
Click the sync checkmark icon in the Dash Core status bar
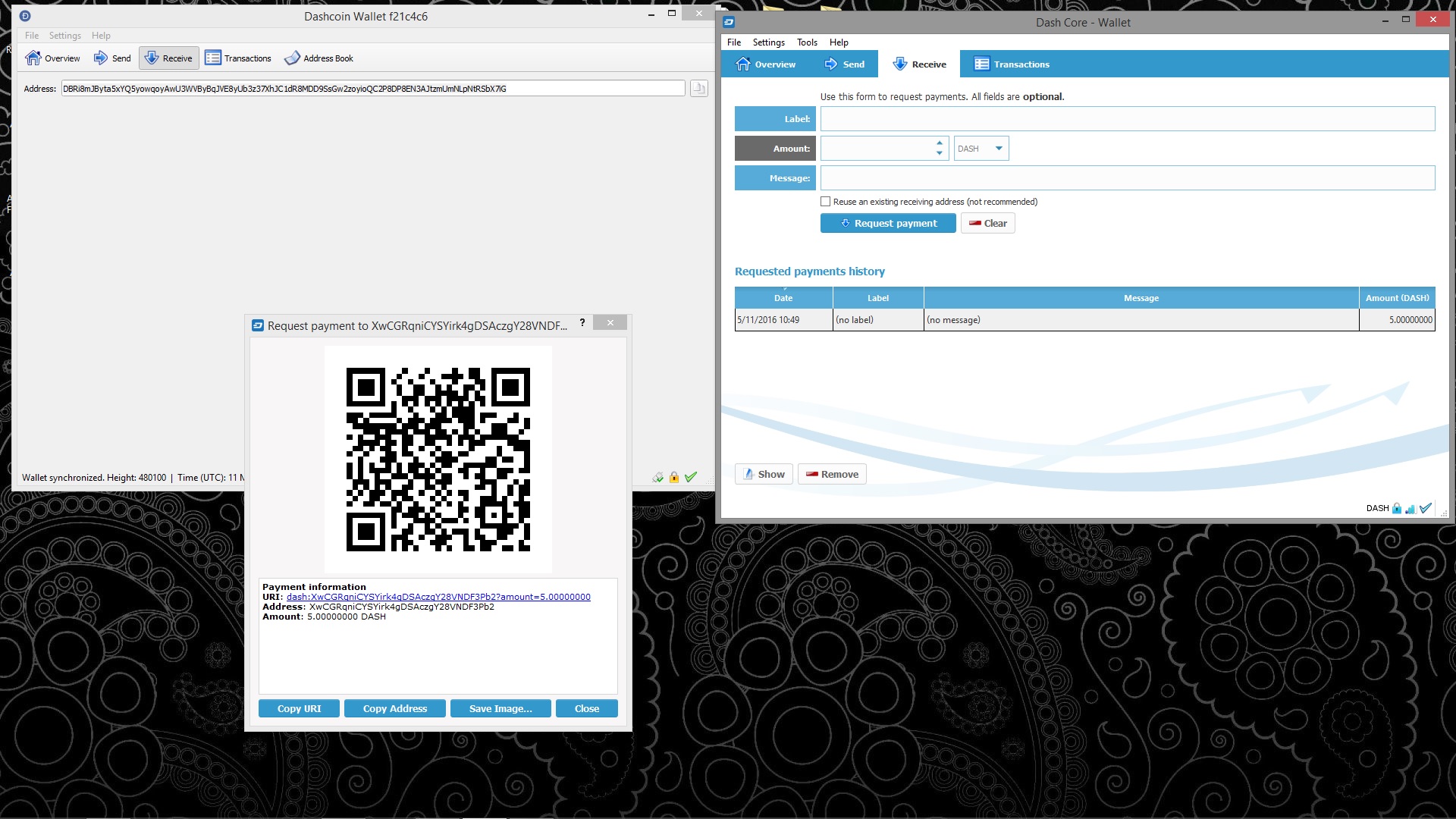[1426, 508]
